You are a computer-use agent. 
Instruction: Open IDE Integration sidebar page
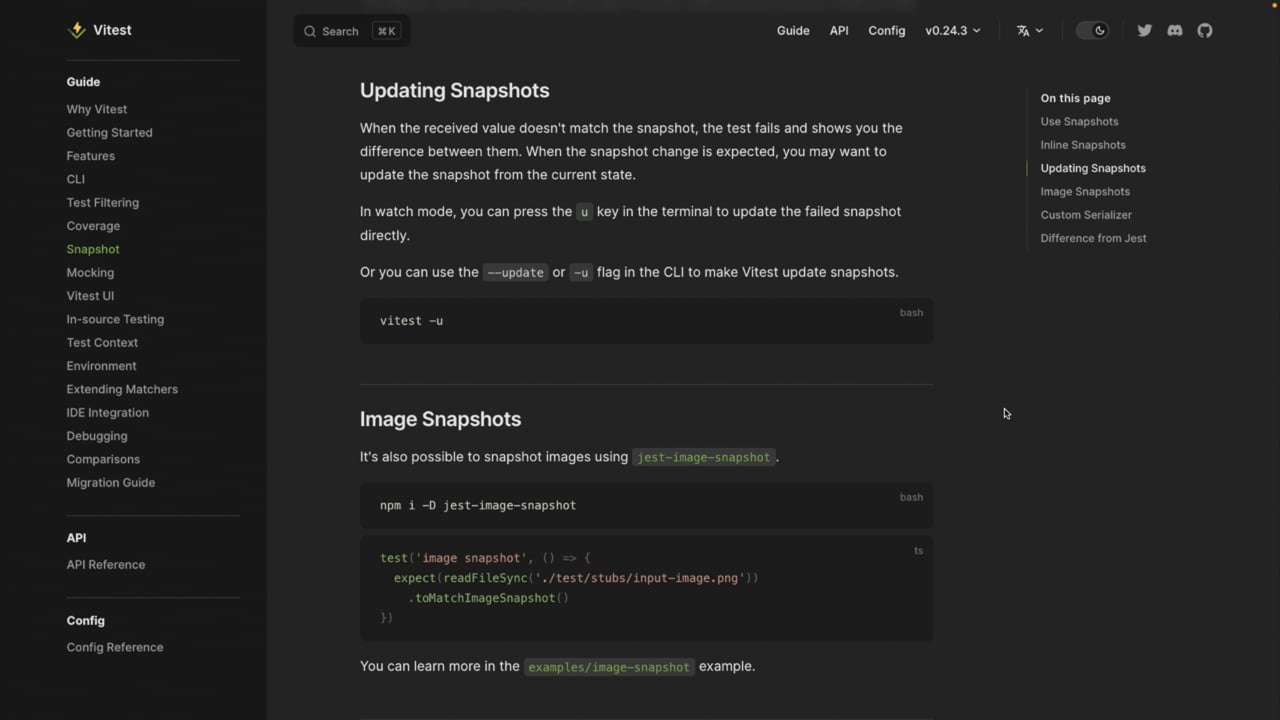[108, 412]
